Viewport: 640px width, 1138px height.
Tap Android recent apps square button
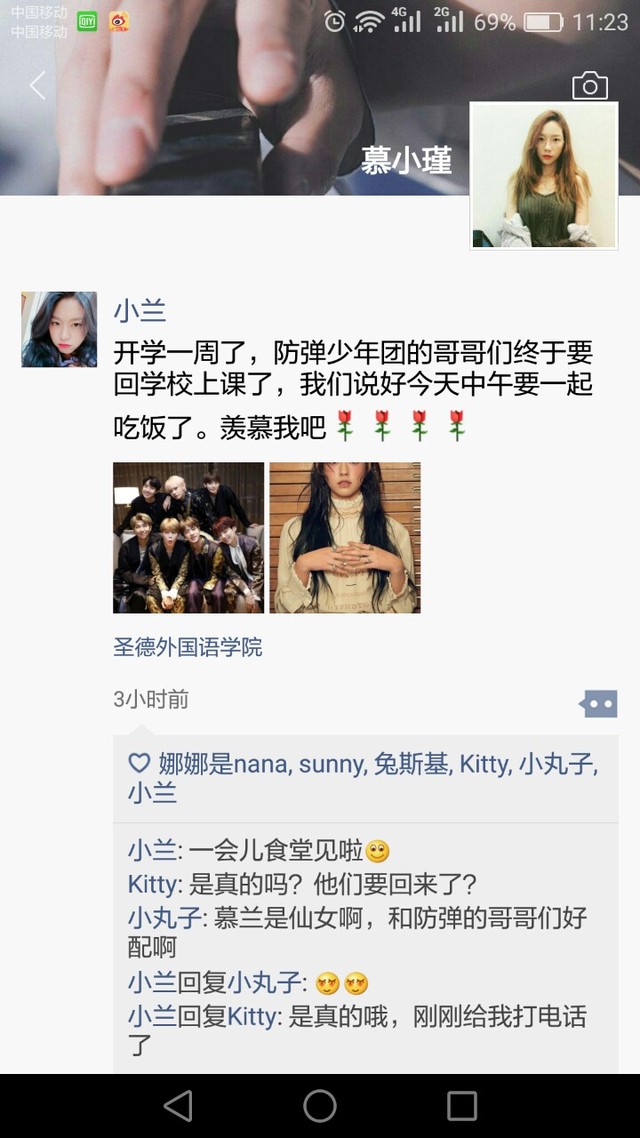(461, 1106)
